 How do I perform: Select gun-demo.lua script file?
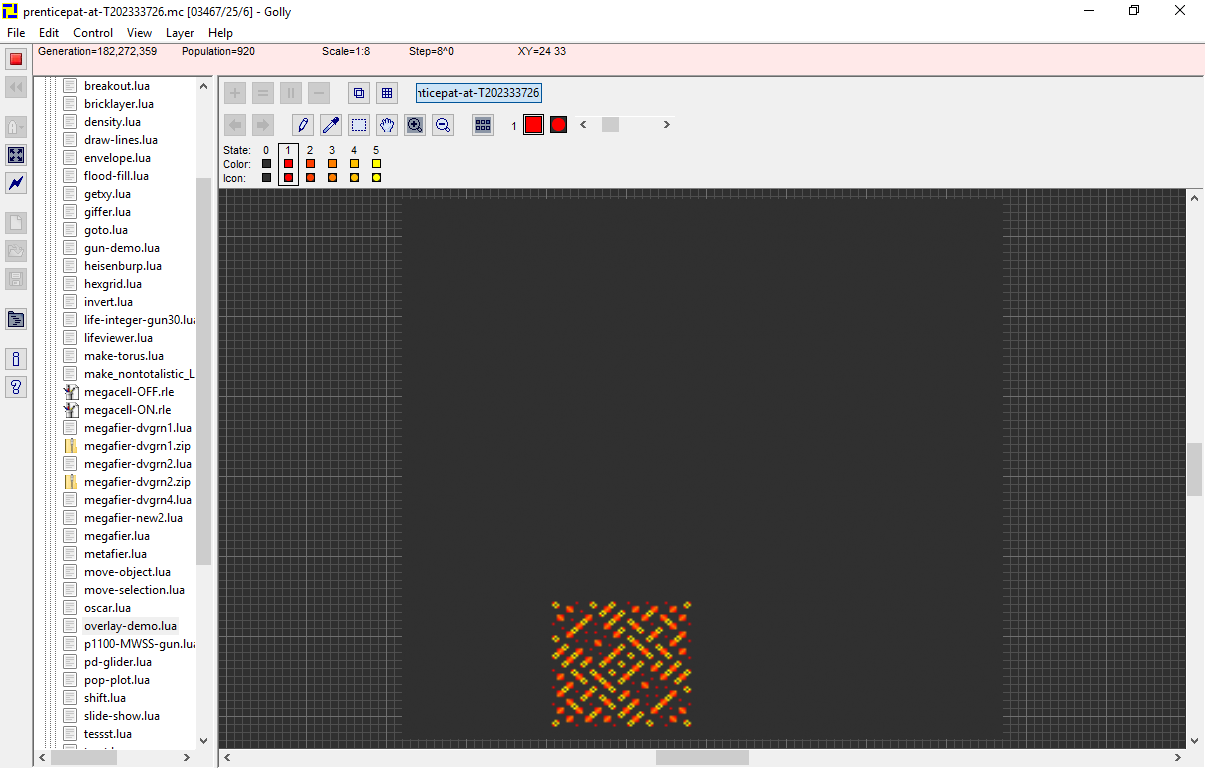click(122, 248)
